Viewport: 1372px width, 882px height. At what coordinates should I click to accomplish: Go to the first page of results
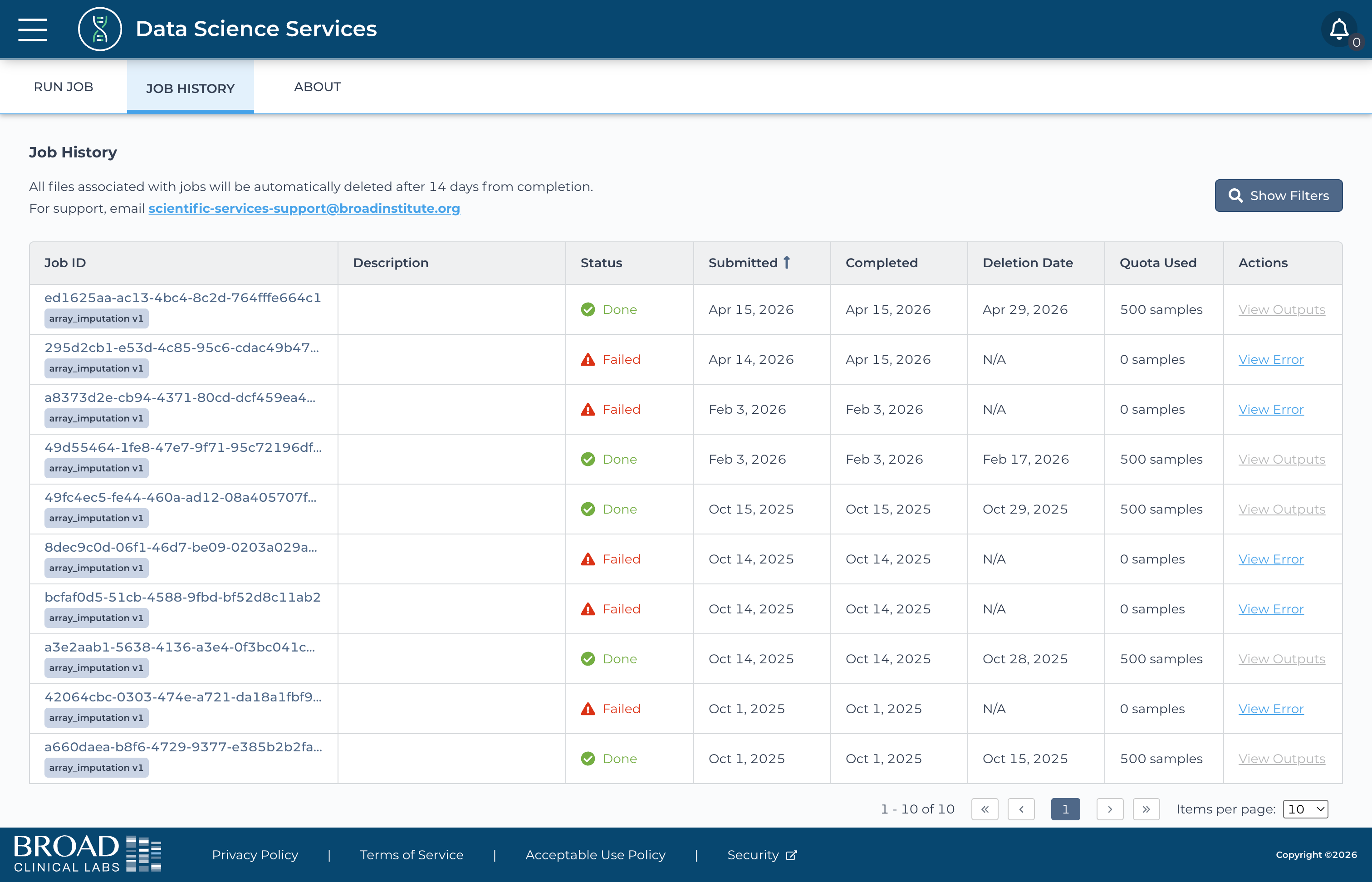point(985,809)
